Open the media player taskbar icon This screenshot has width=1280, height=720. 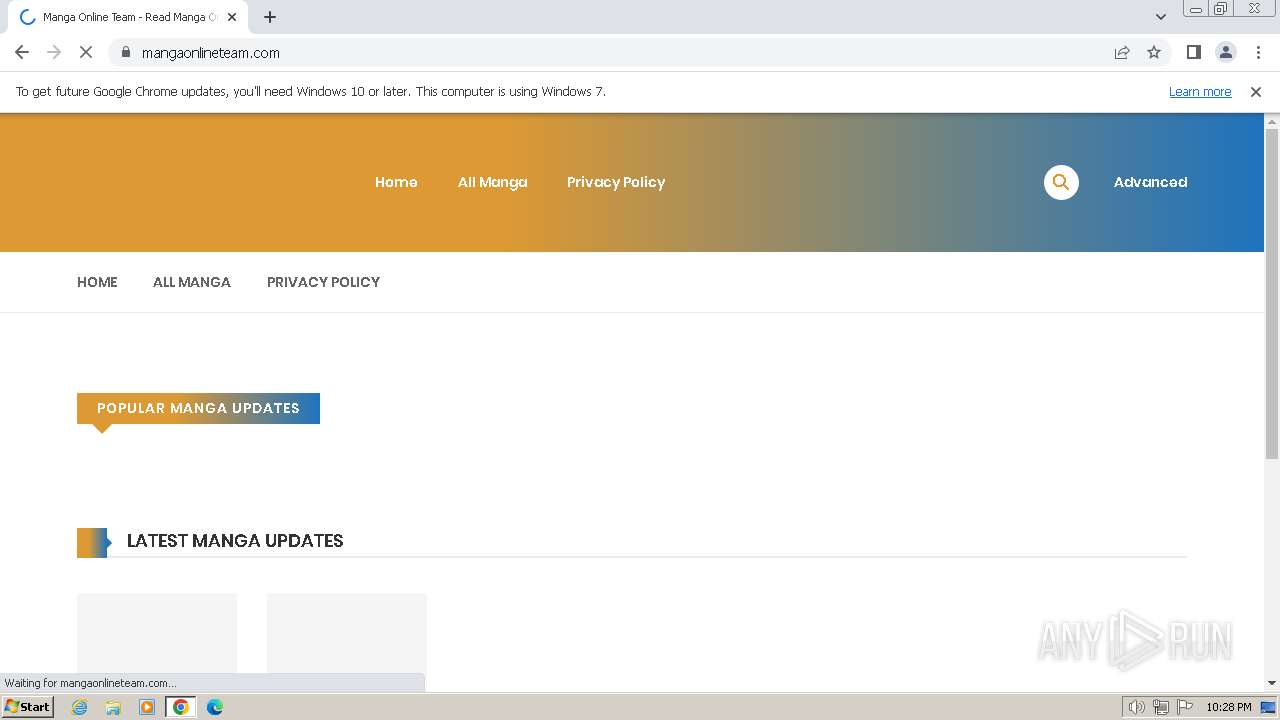[x=147, y=707]
